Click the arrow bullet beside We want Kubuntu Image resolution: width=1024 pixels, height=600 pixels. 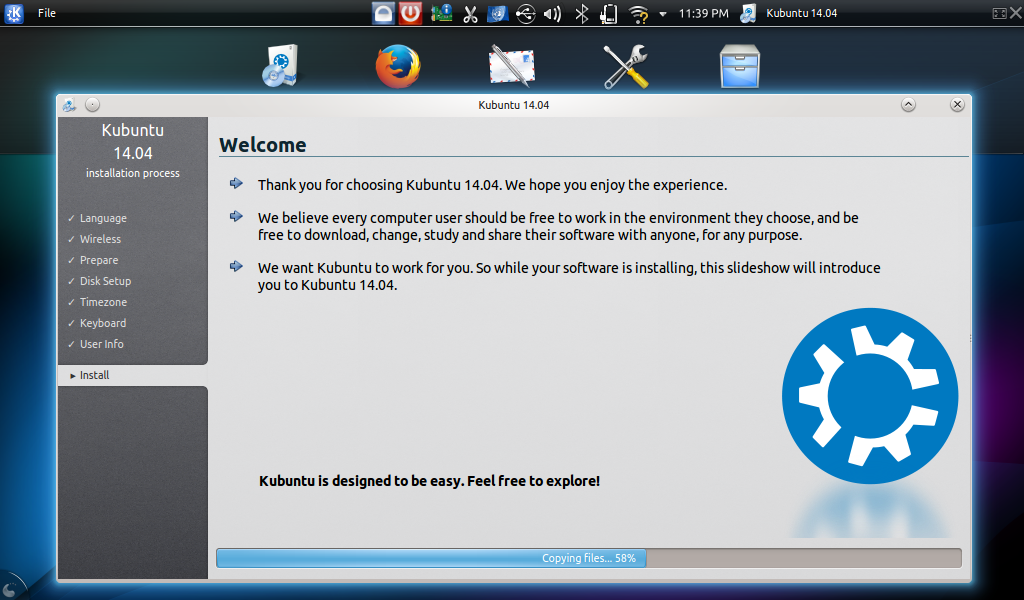point(236,266)
